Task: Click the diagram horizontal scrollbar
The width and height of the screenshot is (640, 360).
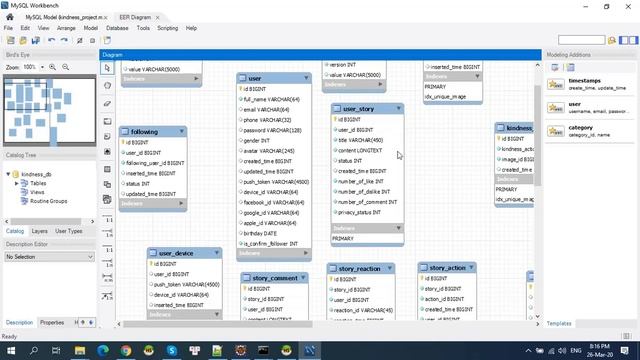Action: 218,324
